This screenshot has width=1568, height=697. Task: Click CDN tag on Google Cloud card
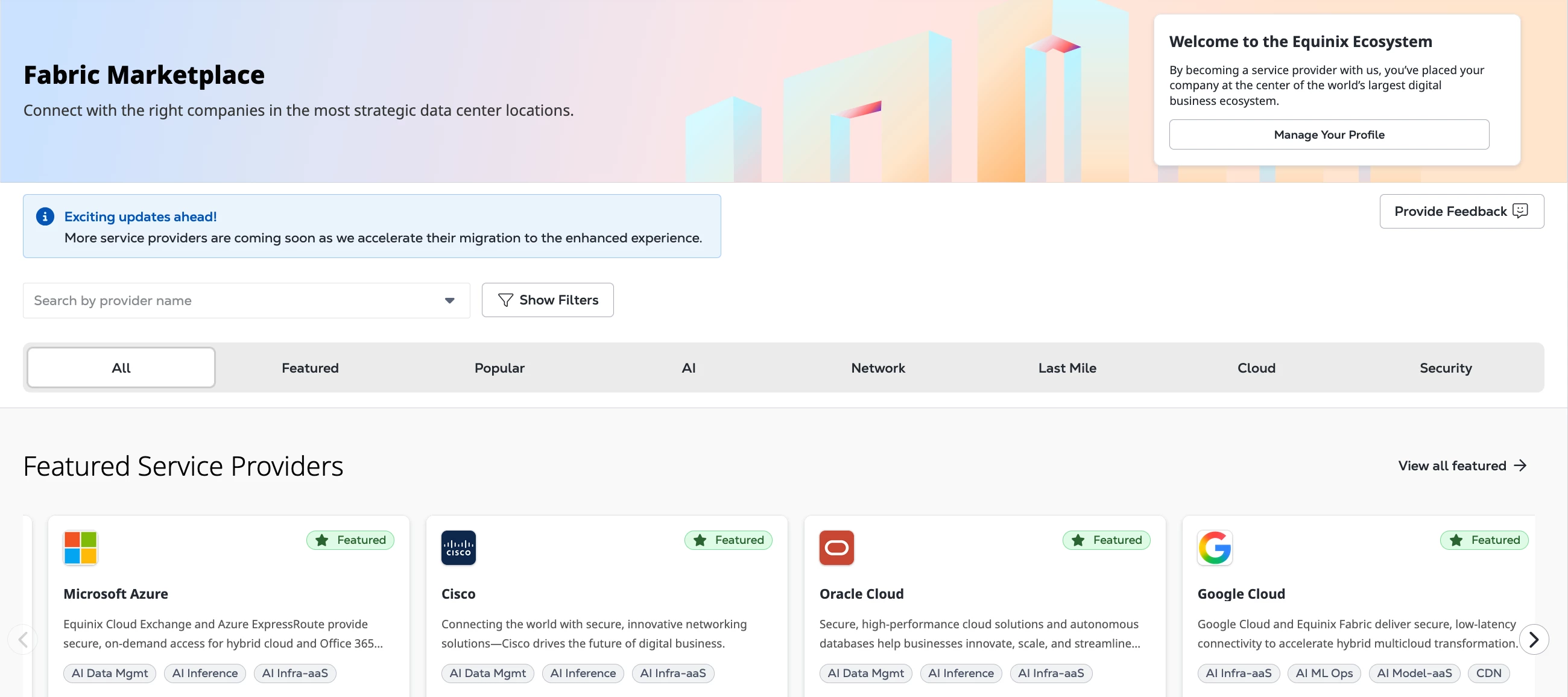point(1488,673)
